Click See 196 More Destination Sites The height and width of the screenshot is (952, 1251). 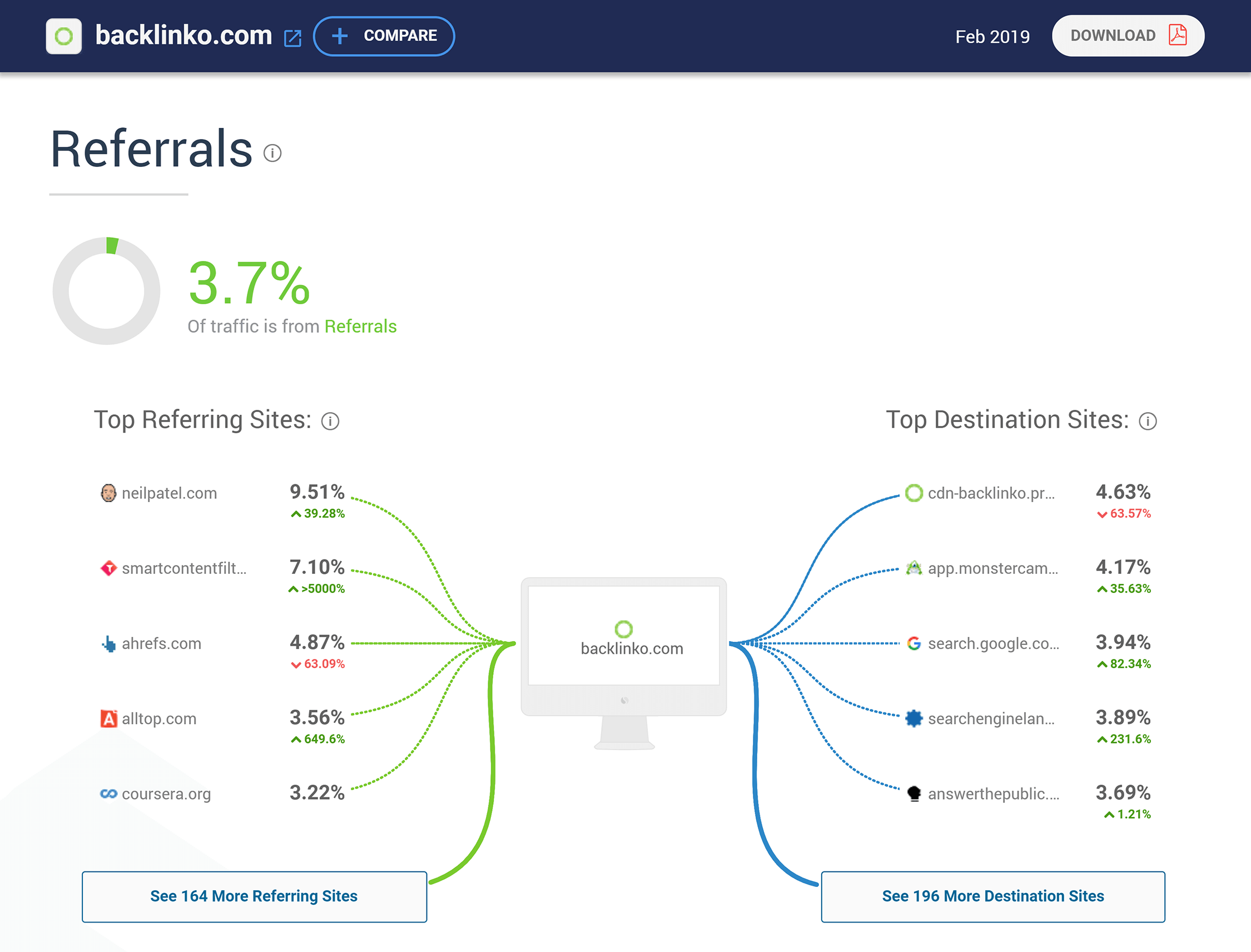coord(992,896)
